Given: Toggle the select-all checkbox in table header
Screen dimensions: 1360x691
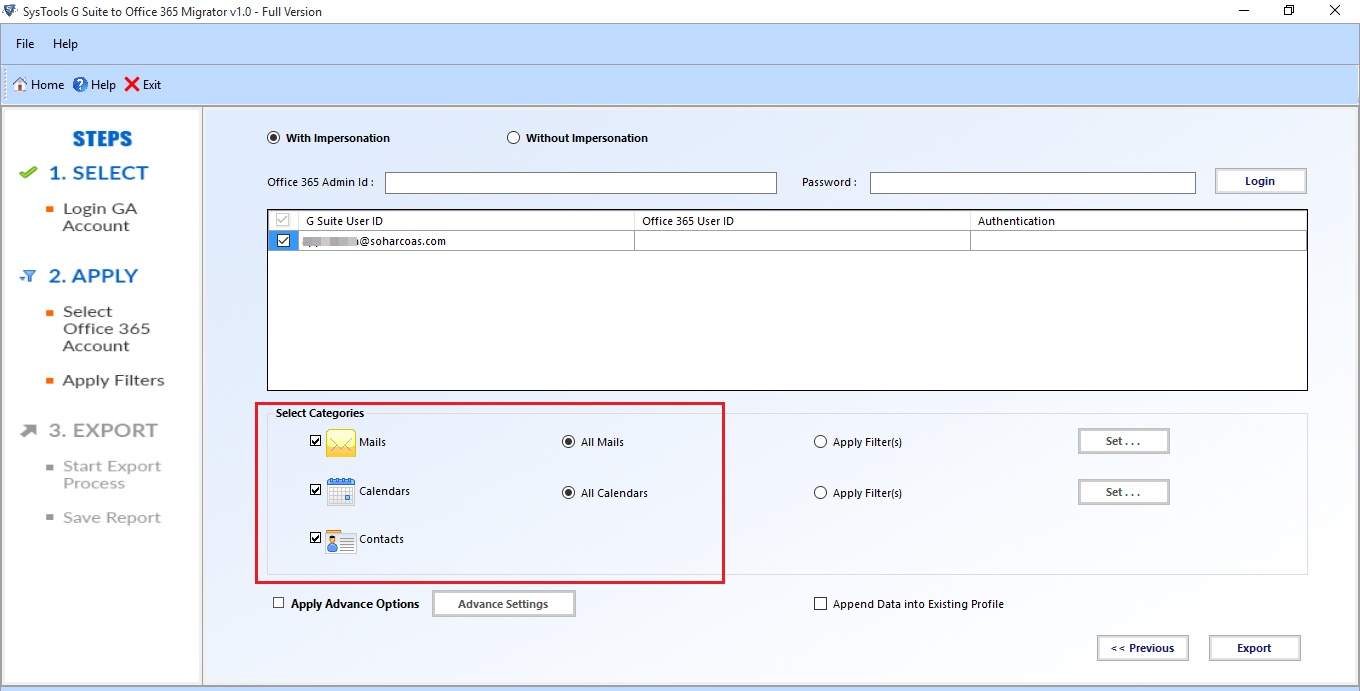Looking at the screenshot, I should (284, 220).
